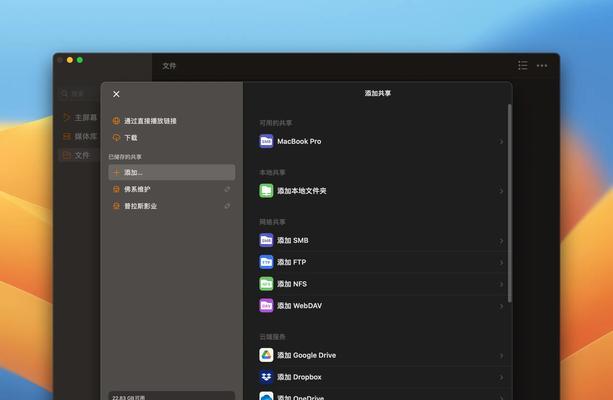Viewport: 613px width, 400px height.
Task: Click the green fullscreen window button
Action: tap(80, 60)
